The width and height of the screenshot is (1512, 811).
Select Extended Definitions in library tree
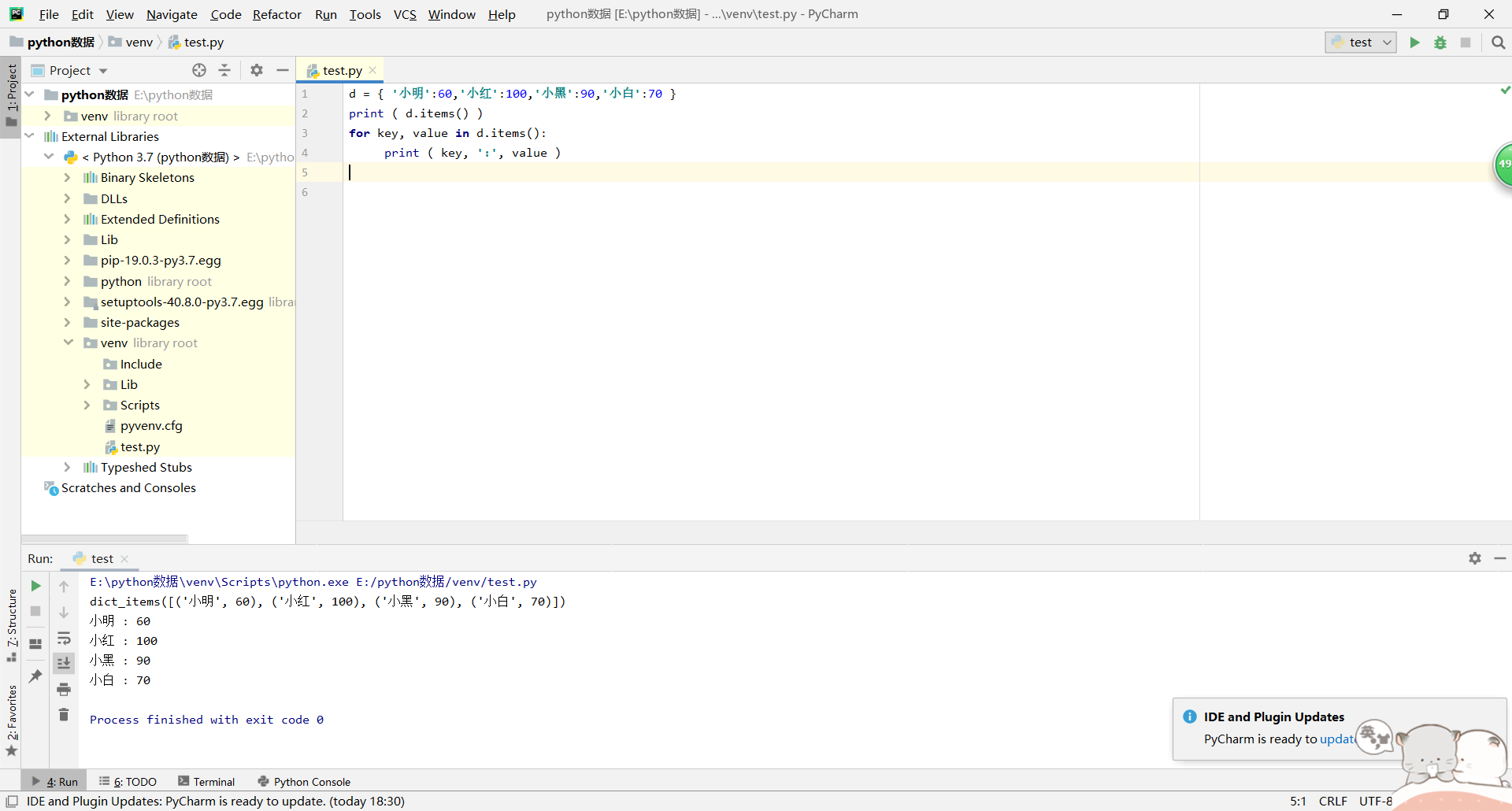[x=160, y=220]
